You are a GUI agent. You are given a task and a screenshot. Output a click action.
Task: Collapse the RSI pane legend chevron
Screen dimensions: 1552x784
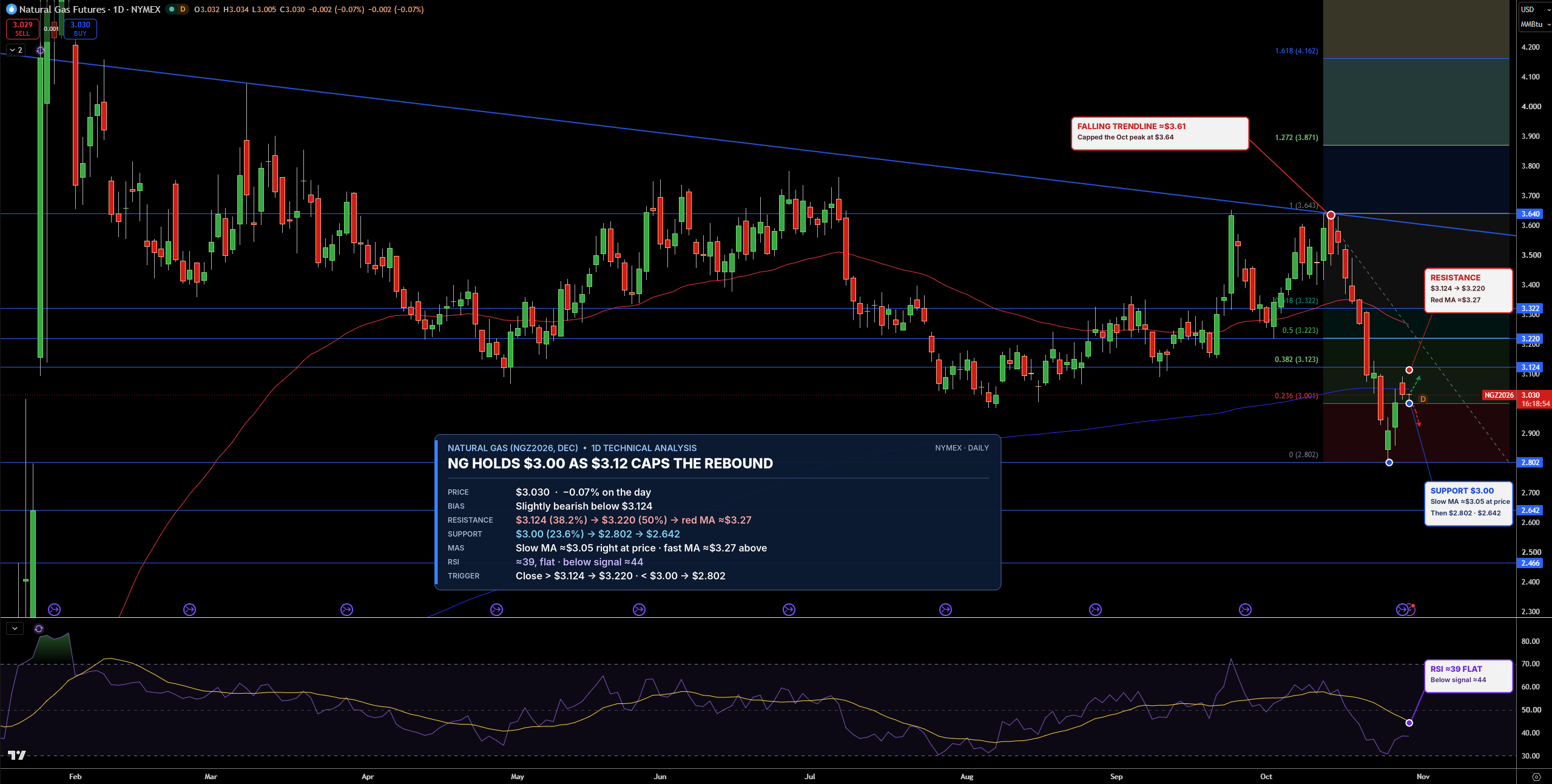click(x=15, y=629)
